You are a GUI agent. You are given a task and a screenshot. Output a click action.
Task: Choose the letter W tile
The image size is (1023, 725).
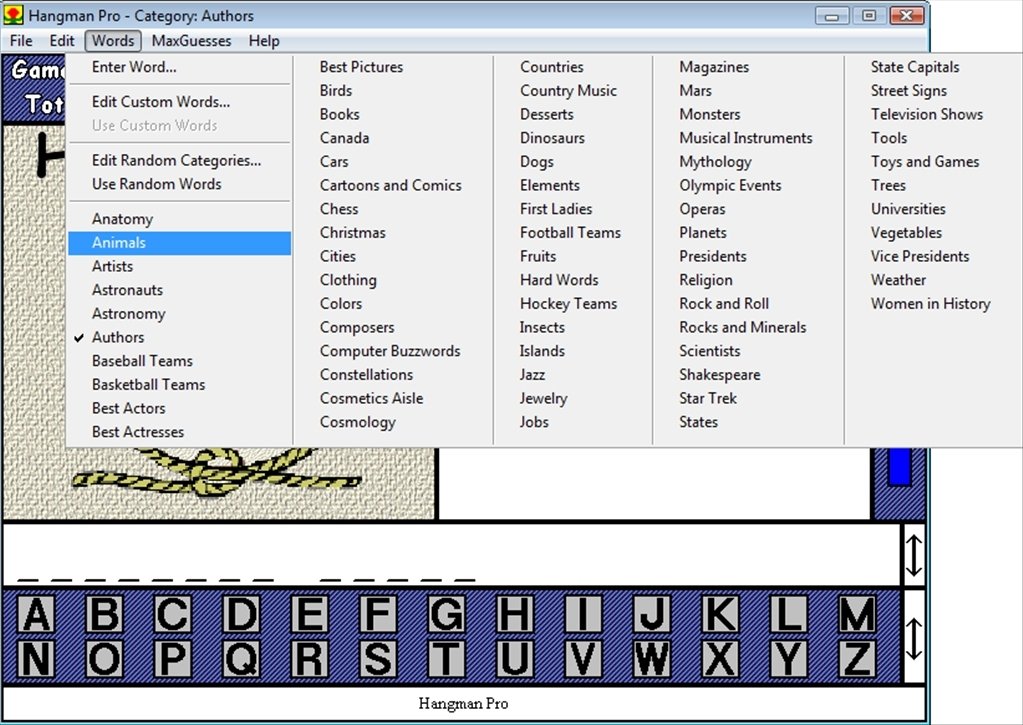coord(651,659)
